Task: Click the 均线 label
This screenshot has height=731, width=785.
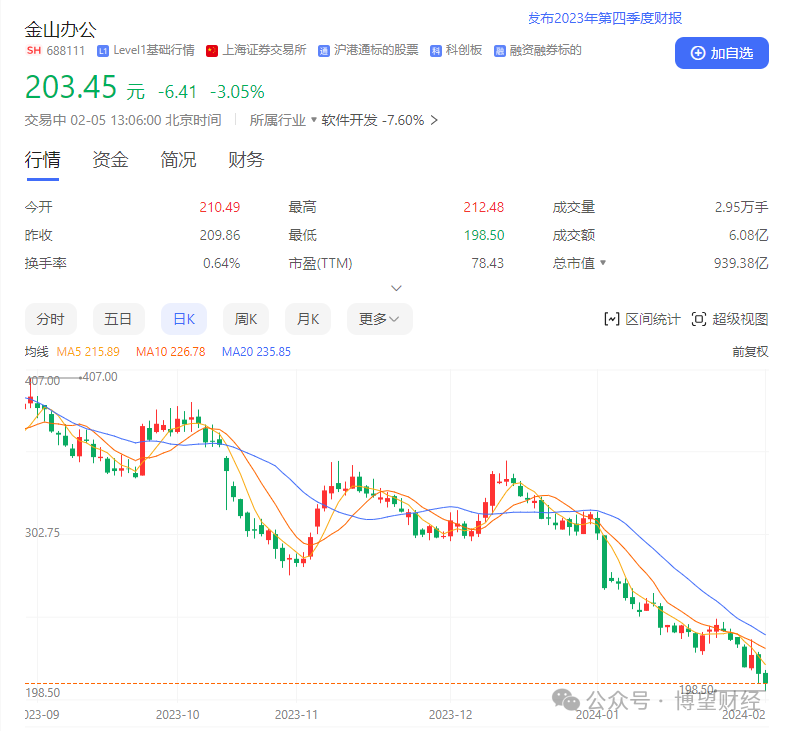Action: point(37,352)
